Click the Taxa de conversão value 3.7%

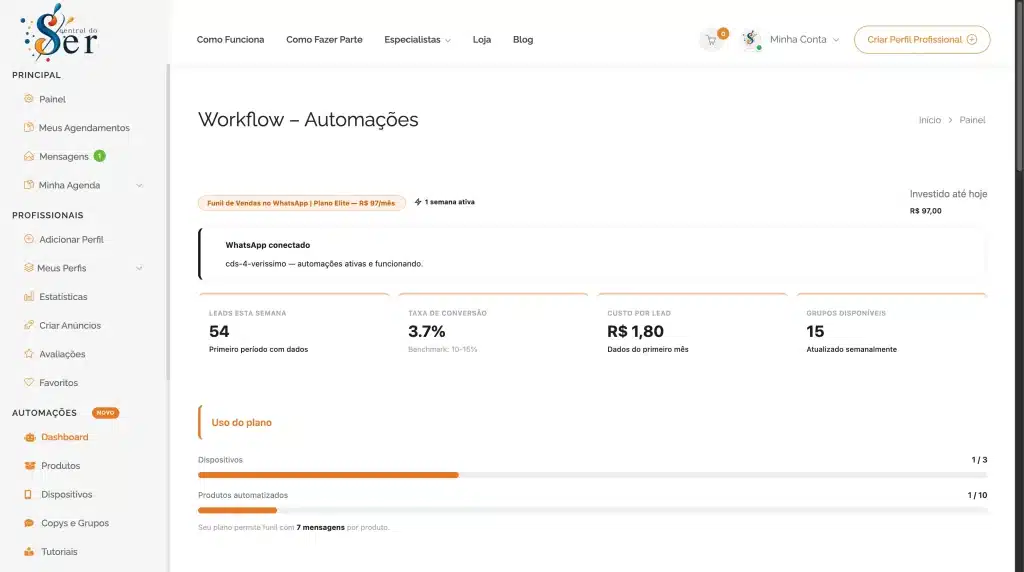[x=426, y=332]
